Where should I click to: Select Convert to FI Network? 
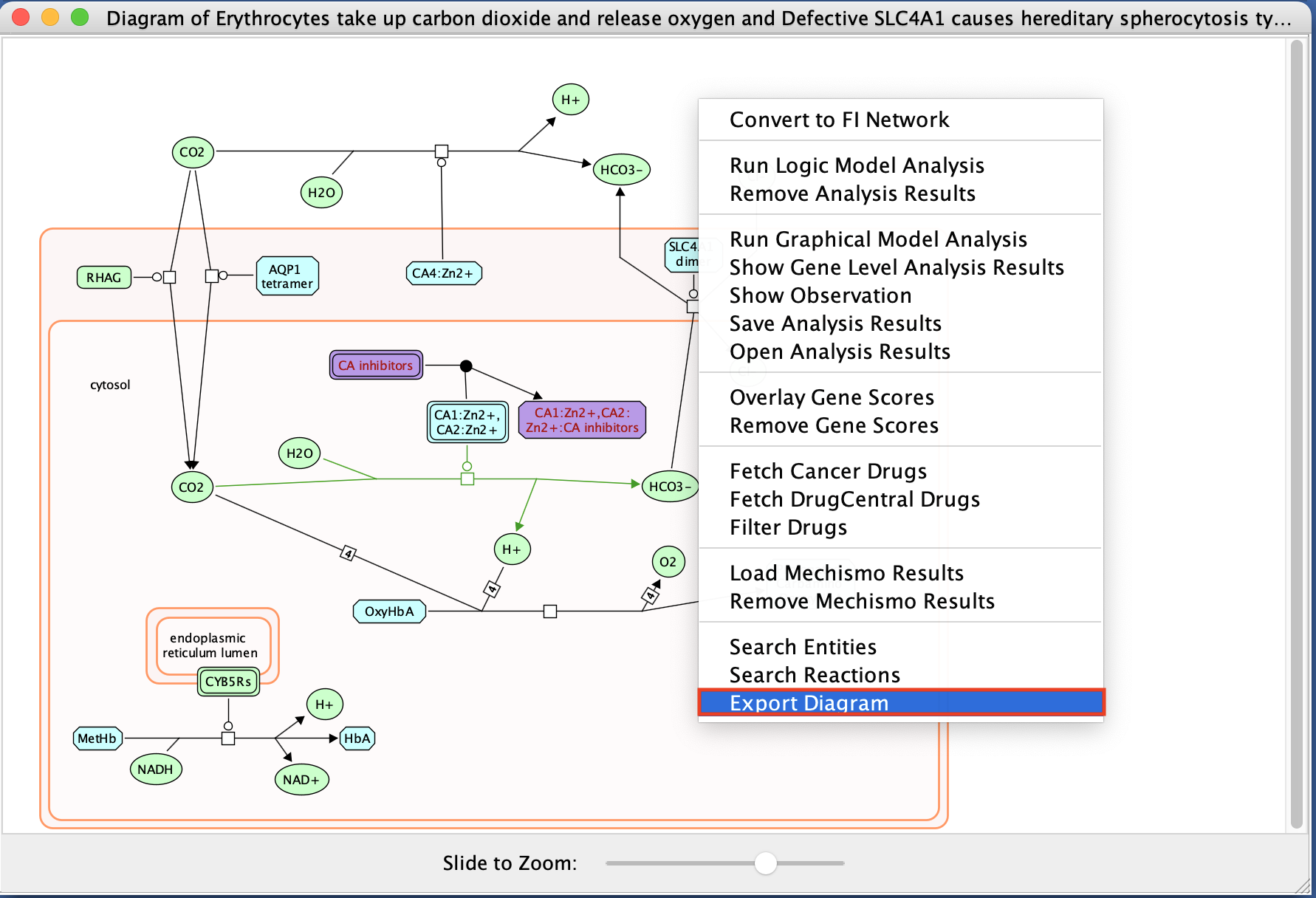[839, 120]
